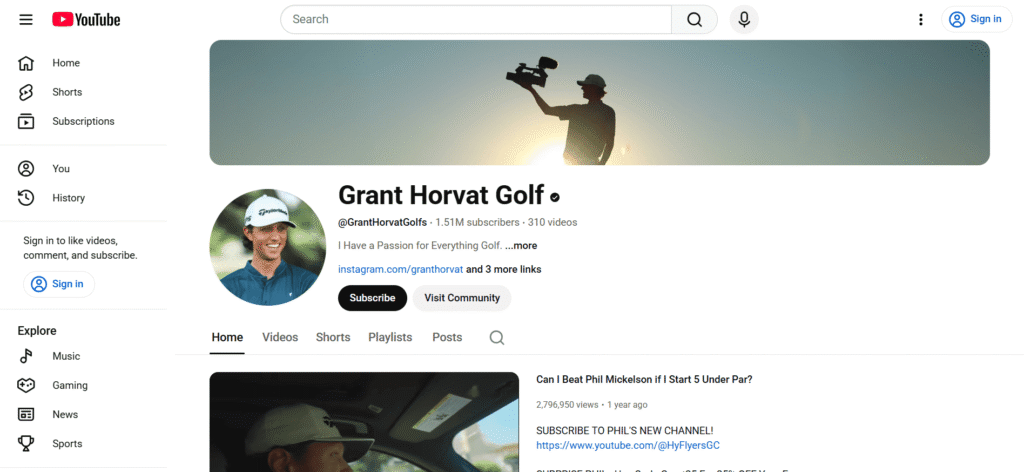Open the three-dot settings menu

[921, 20]
